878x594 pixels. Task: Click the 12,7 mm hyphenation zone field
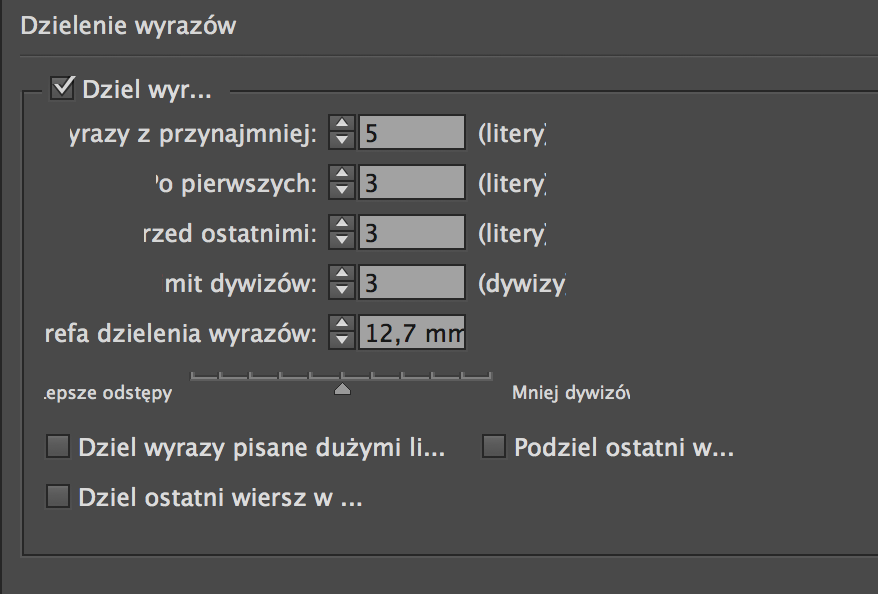coord(411,332)
